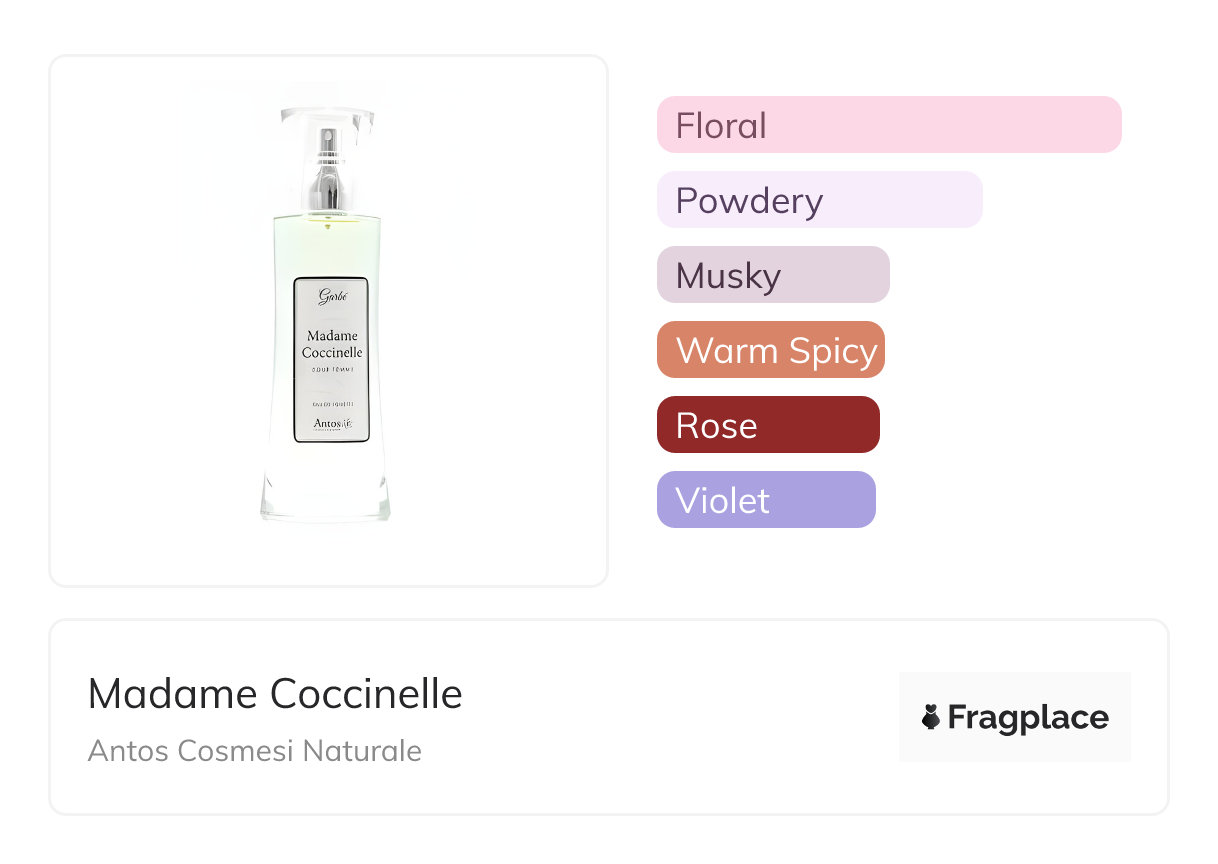Click the Fragplace wordmark text
Viewport: 1218px width, 864px height.
pyautogui.click(x=1028, y=717)
